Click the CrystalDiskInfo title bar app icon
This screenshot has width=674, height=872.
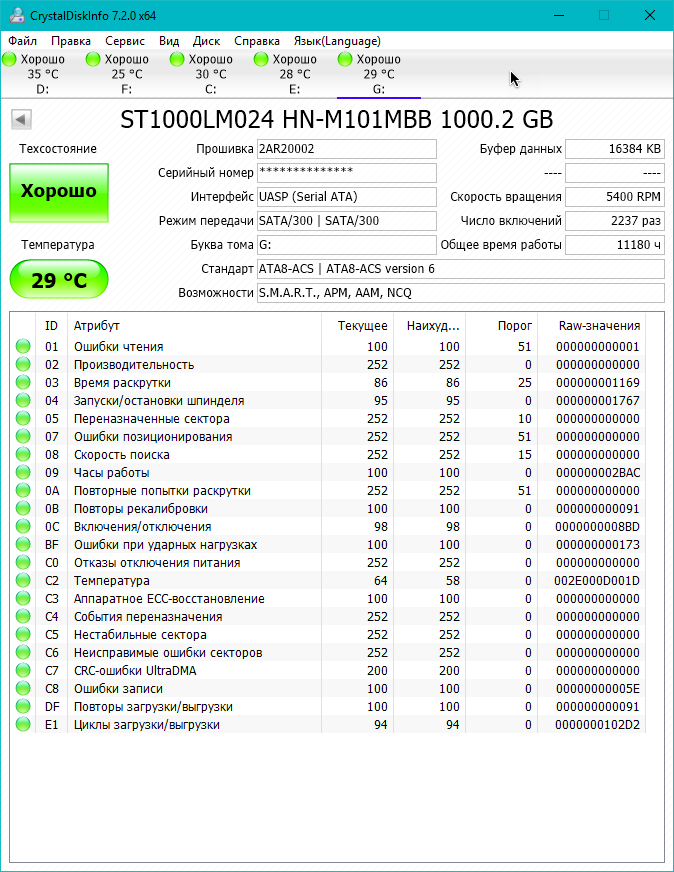pos(16,15)
